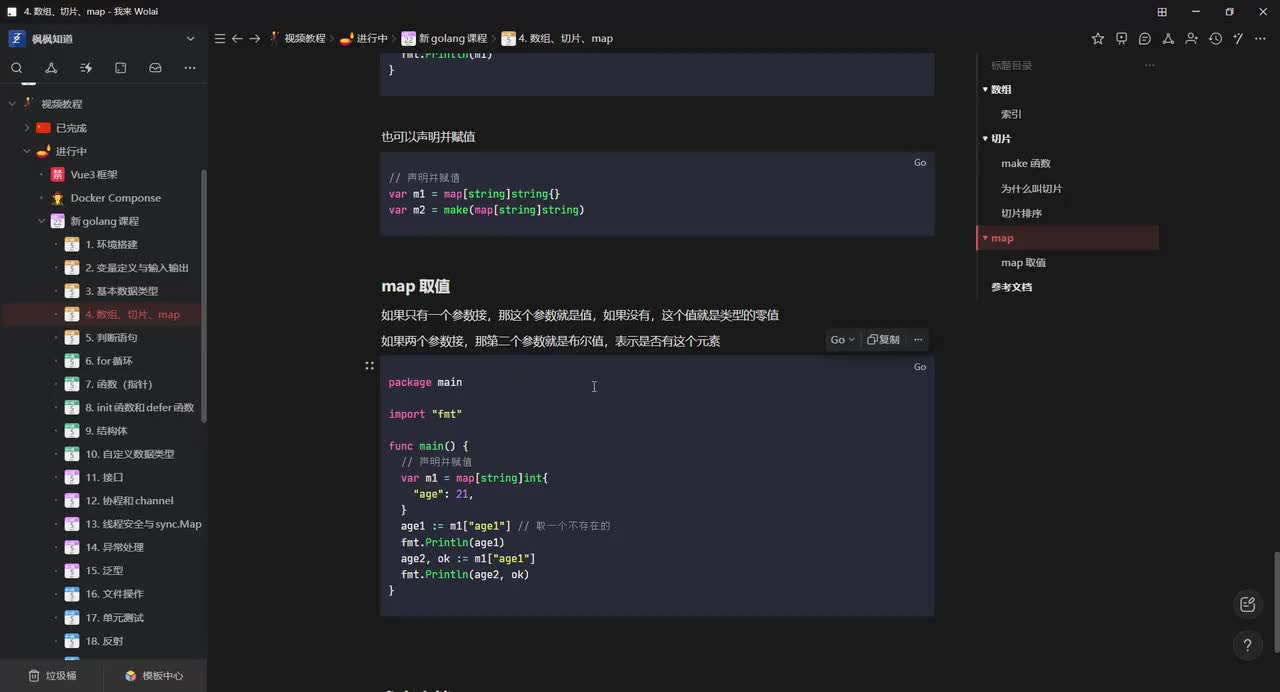Open the help question mark button
1280x692 pixels.
1247,646
